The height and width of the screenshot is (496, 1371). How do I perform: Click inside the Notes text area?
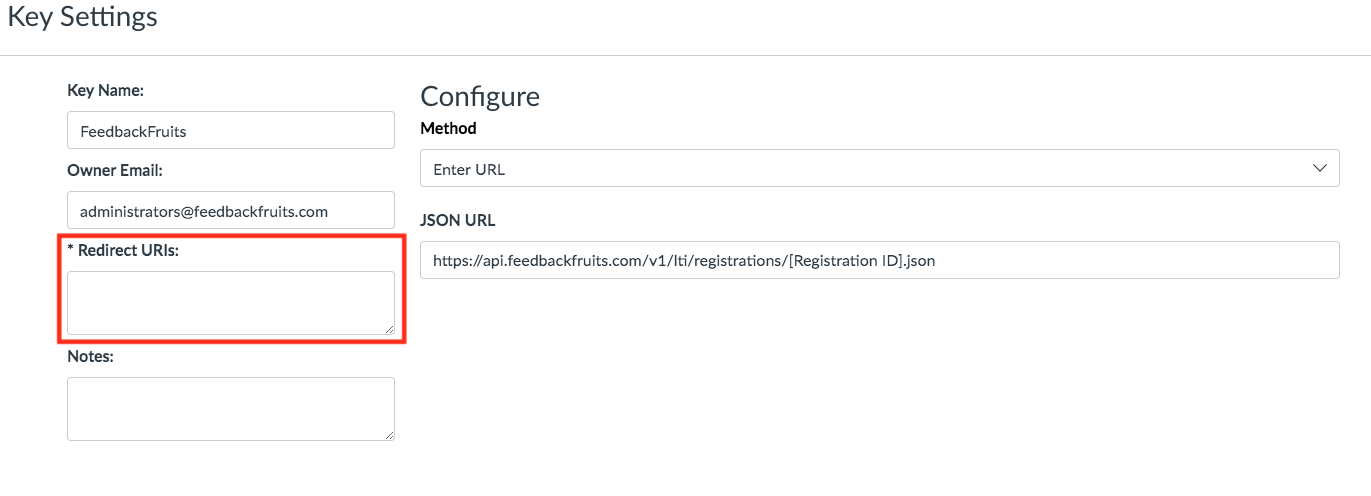point(230,408)
